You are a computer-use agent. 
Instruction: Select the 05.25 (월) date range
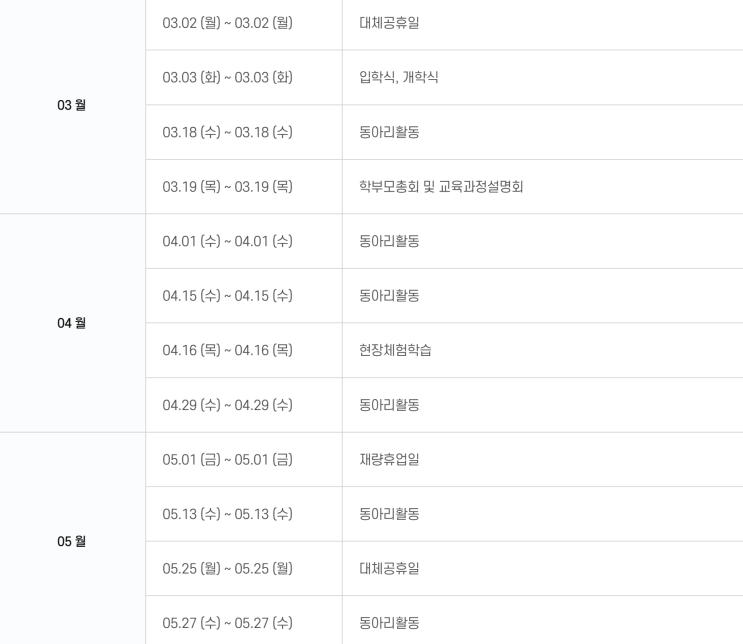pos(227,568)
